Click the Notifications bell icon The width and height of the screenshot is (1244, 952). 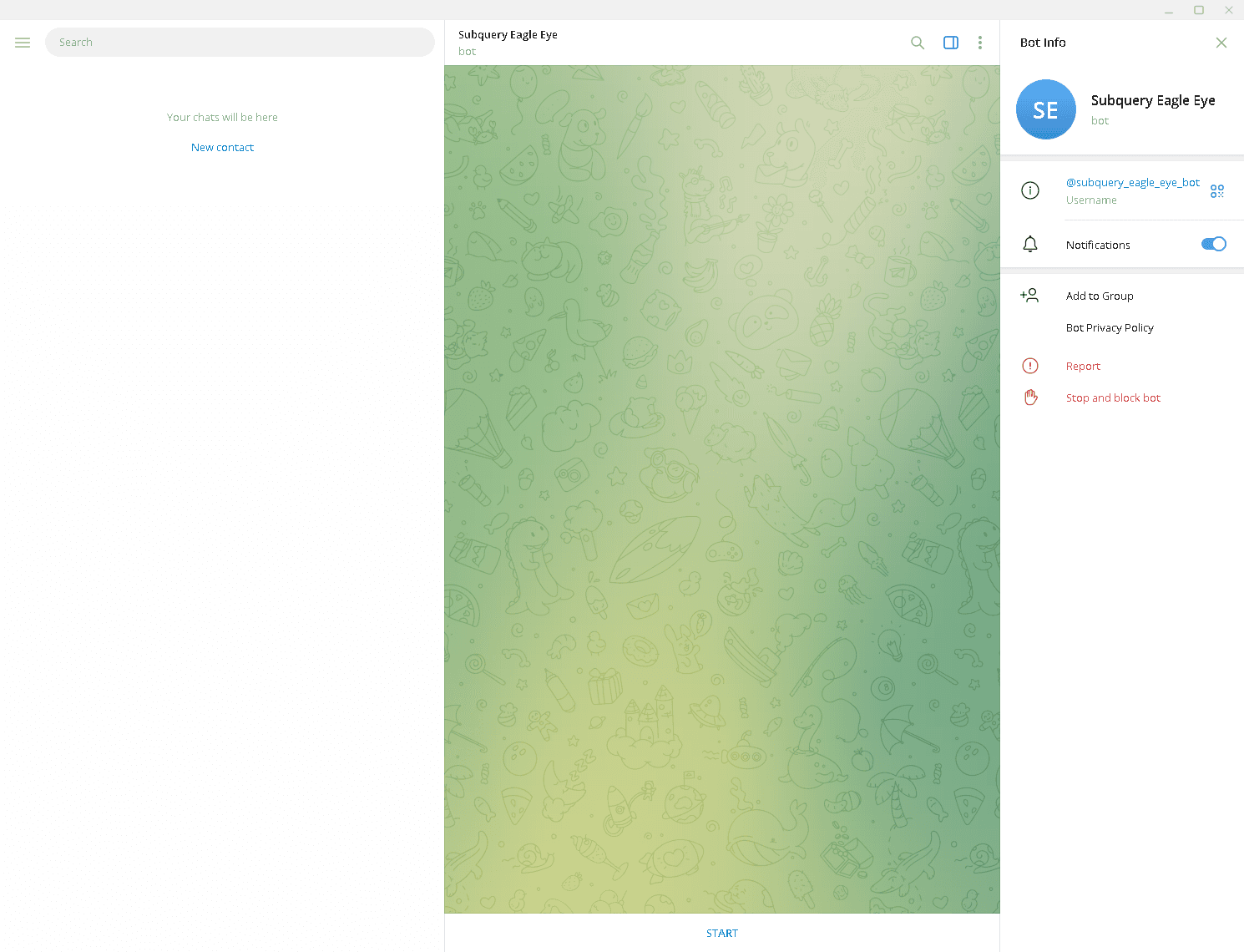[x=1030, y=244]
